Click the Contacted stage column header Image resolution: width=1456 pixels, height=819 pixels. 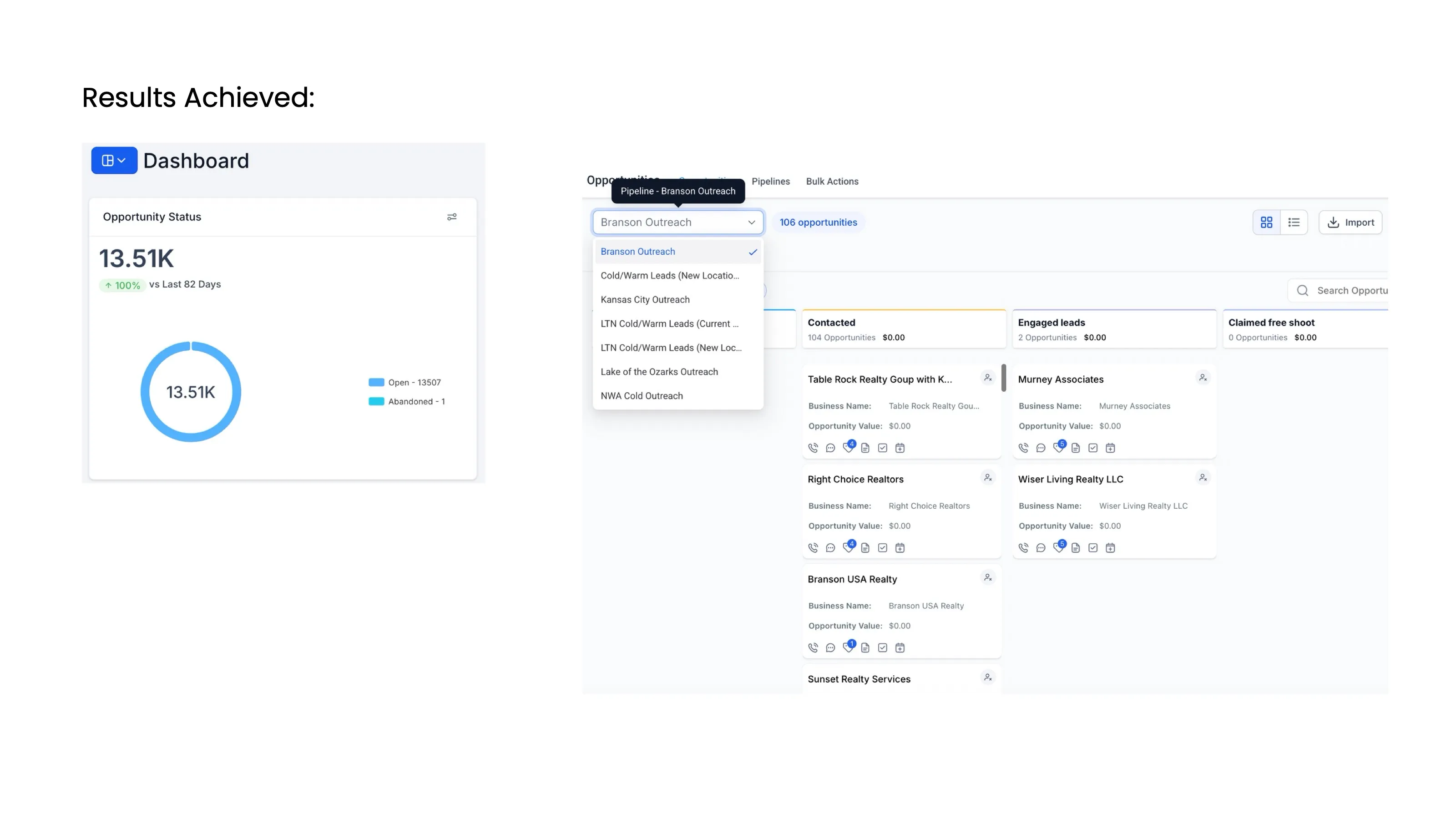904,329
